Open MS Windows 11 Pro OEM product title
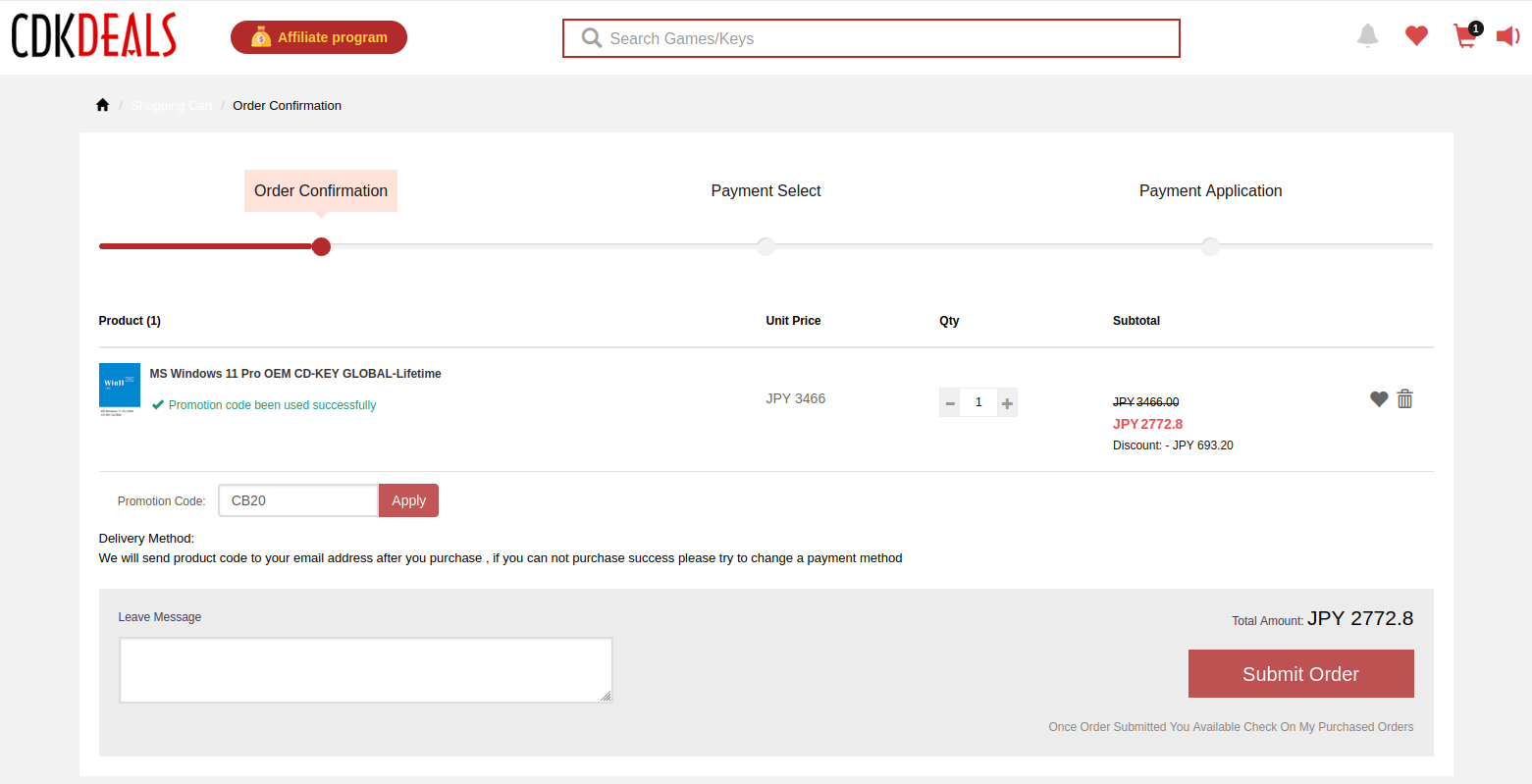 pyautogui.click(x=295, y=374)
